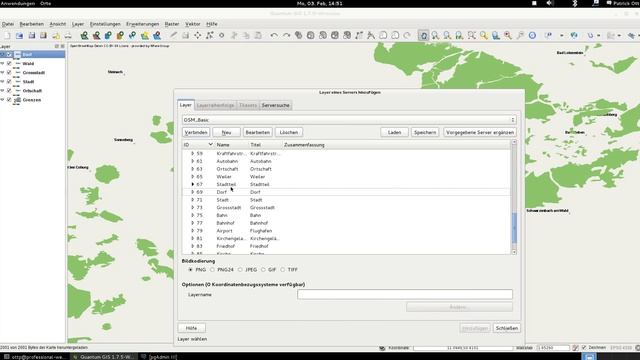This screenshot has height=360, width=640.
Task: Switch to the Serversuche tab
Action: 276,105
